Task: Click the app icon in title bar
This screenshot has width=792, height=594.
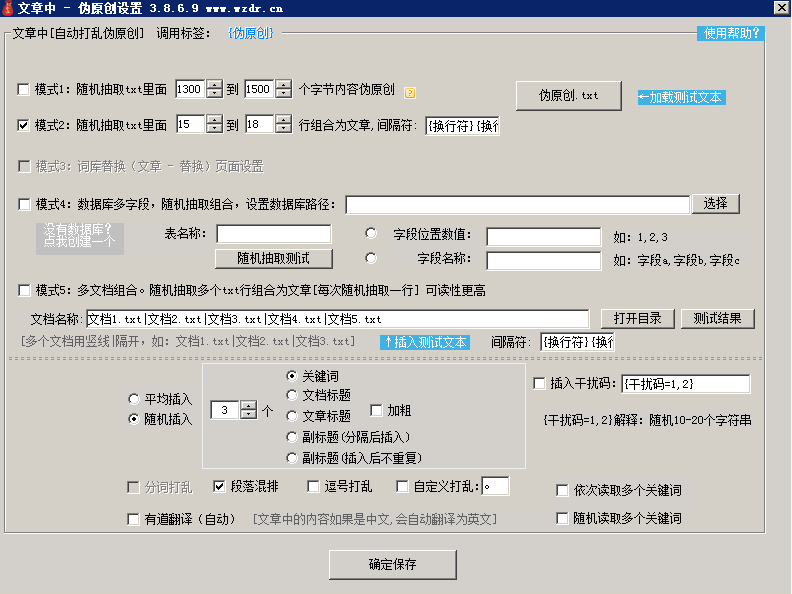Action: (x=7, y=8)
